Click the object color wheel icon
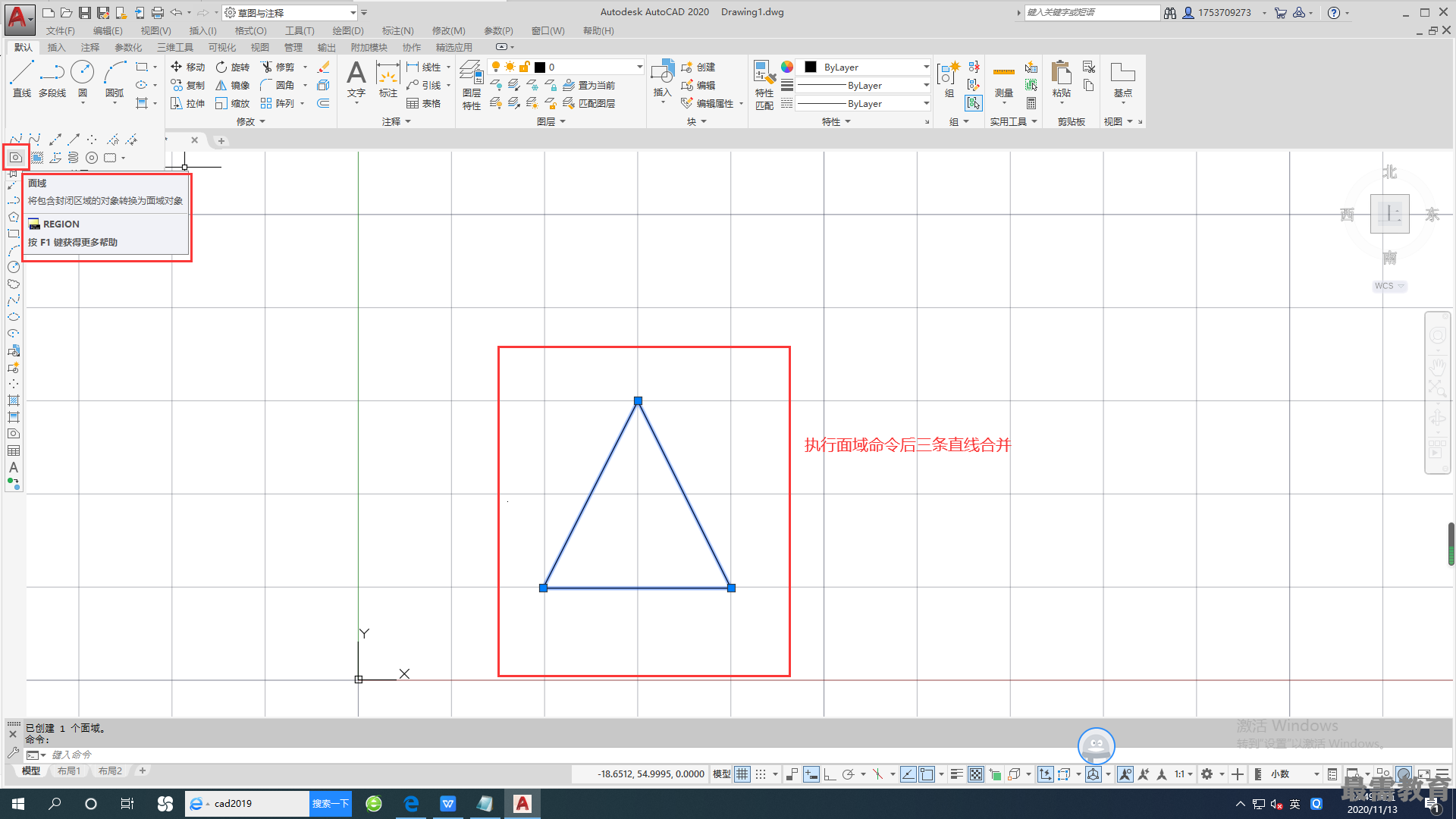This screenshot has width=1456, height=819. pyautogui.click(x=787, y=67)
